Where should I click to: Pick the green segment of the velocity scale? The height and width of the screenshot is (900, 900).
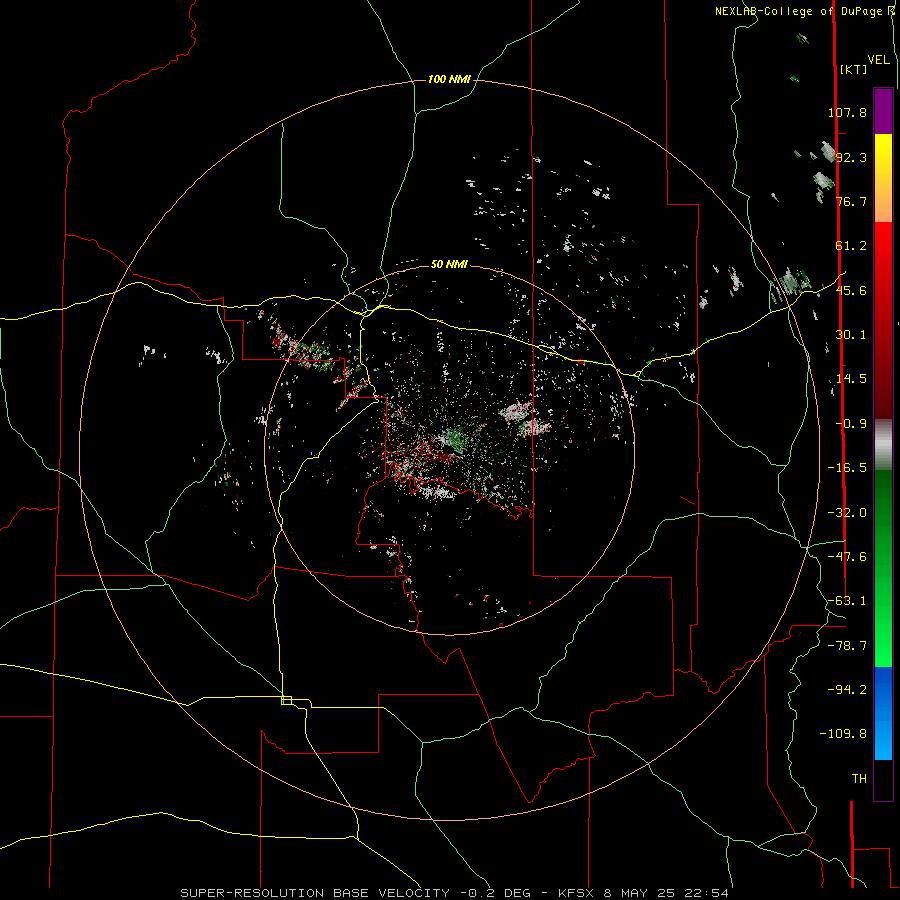pyautogui.click(x=883, y=568)
